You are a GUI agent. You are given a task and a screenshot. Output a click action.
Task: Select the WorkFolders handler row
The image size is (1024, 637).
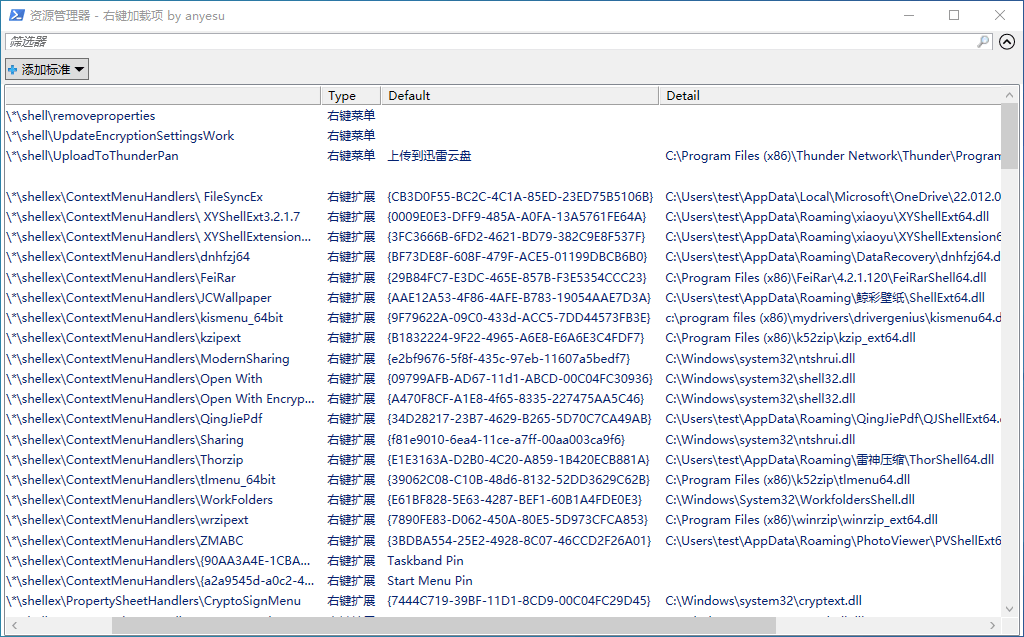(503, 500)
